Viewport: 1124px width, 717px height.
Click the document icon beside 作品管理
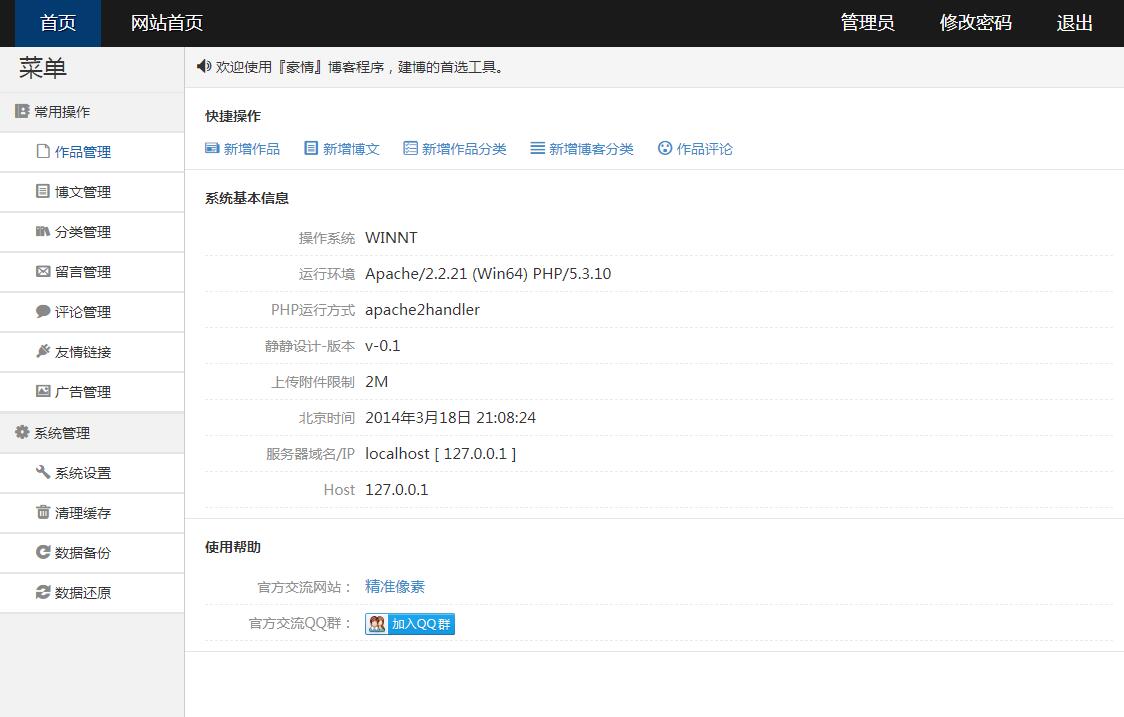click(43, 152)
